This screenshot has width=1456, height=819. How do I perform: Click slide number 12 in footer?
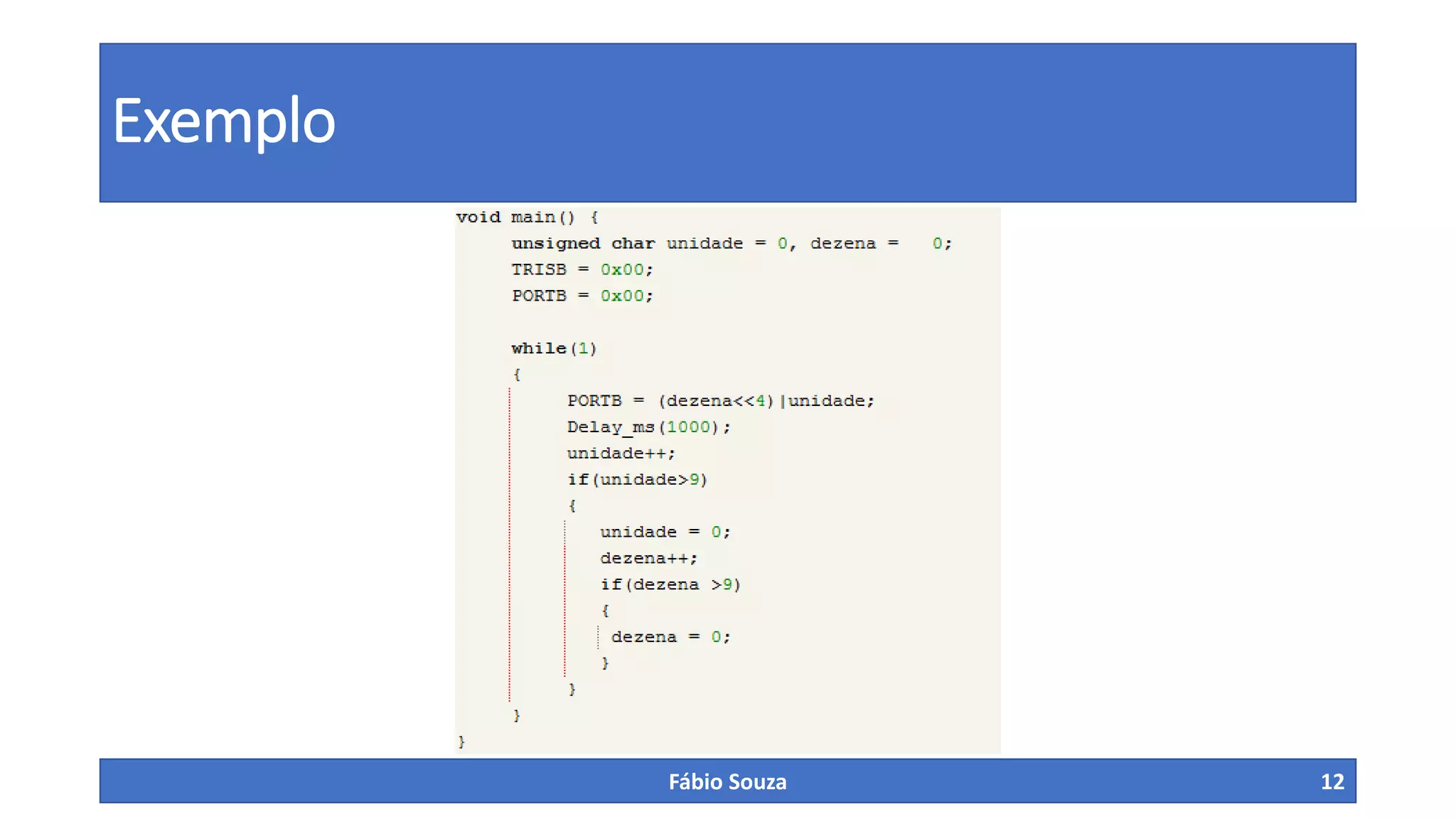pyautogui.click(x=1332, y=781)
